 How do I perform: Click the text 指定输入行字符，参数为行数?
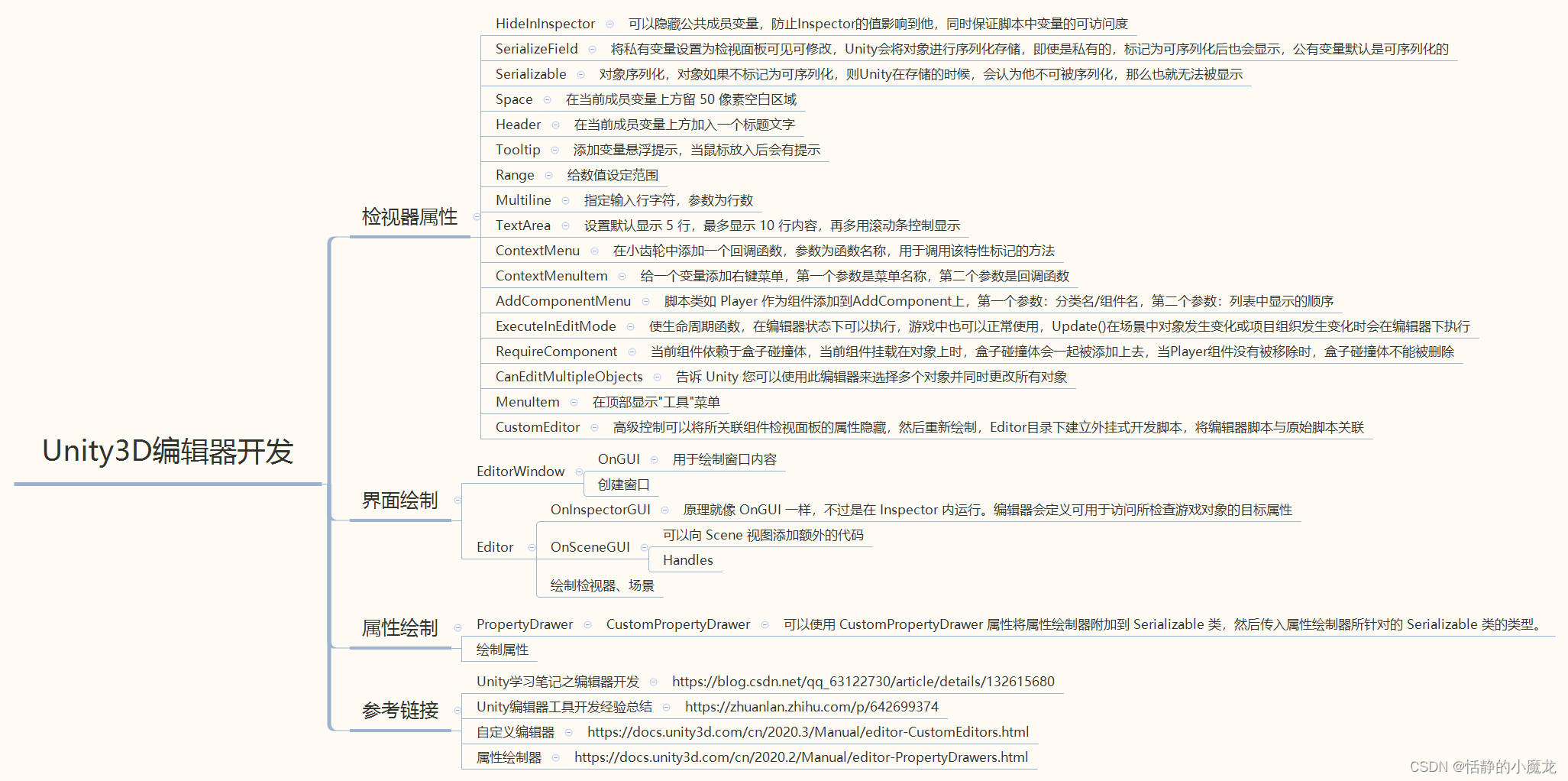(668, 200)
